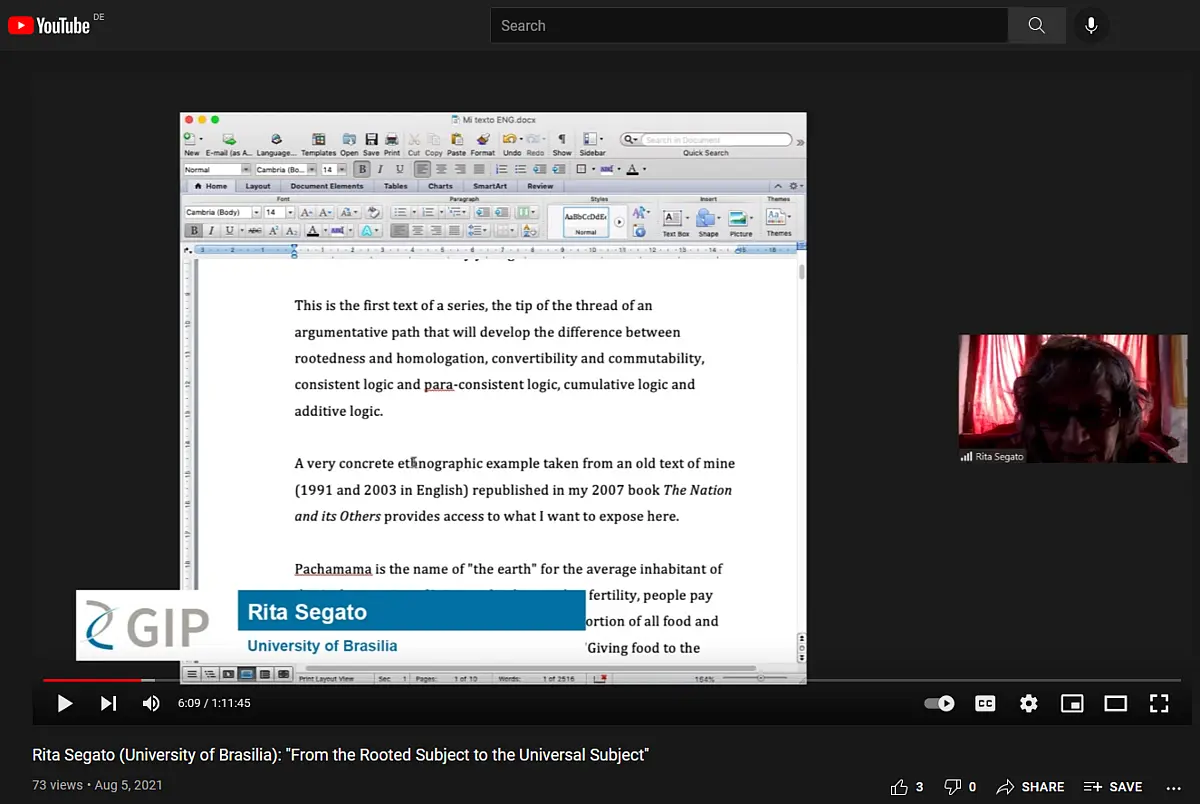Click the Paste clipboard icon in Word
This screenshot has width=1200, height=804.
pos(457,139)
